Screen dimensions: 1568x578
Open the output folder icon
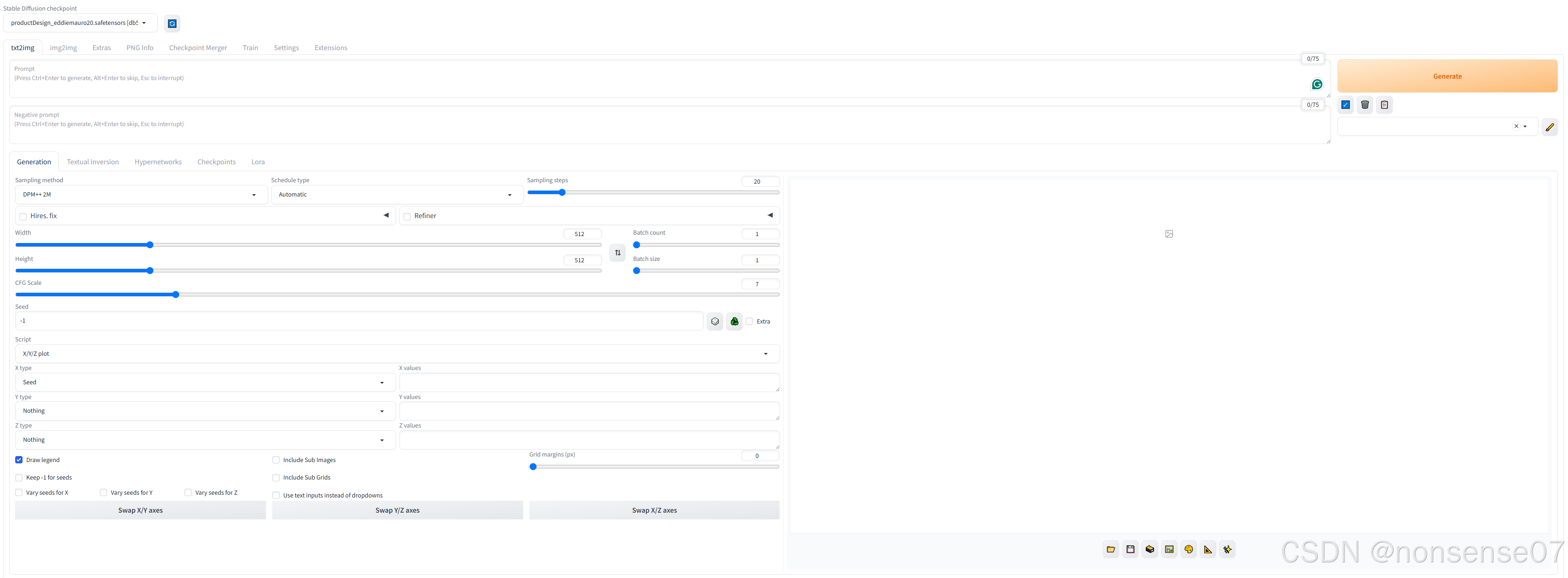[1110, 549]
